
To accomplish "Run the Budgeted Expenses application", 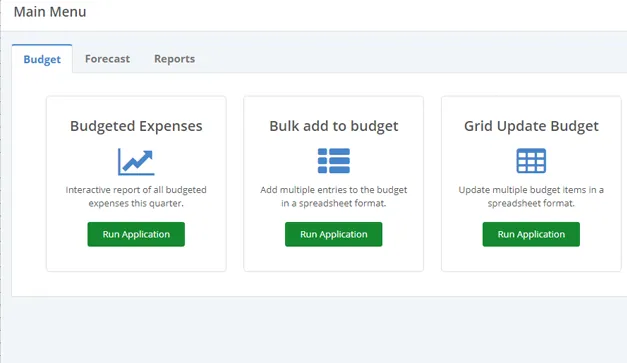I will point(136,234).
